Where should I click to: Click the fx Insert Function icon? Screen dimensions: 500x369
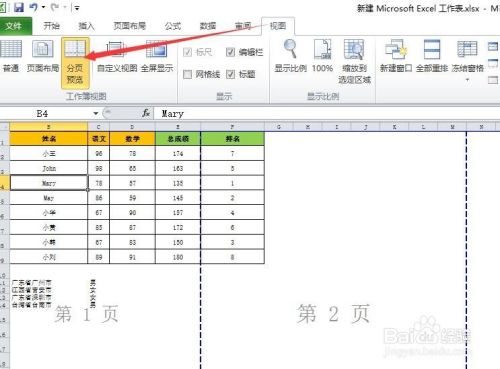click(x=146, y=113)
